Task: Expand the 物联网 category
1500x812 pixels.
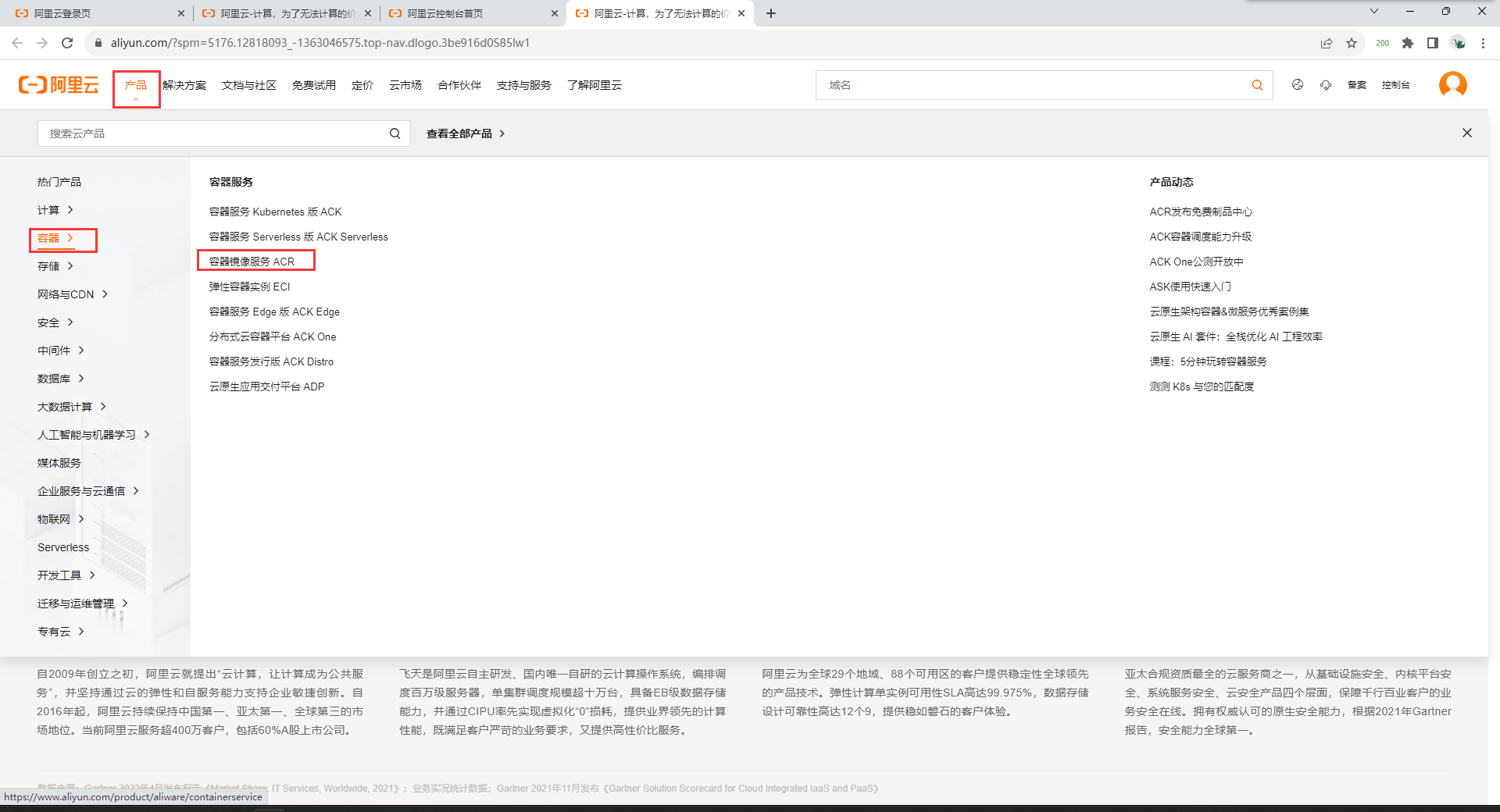Action: 61,519
